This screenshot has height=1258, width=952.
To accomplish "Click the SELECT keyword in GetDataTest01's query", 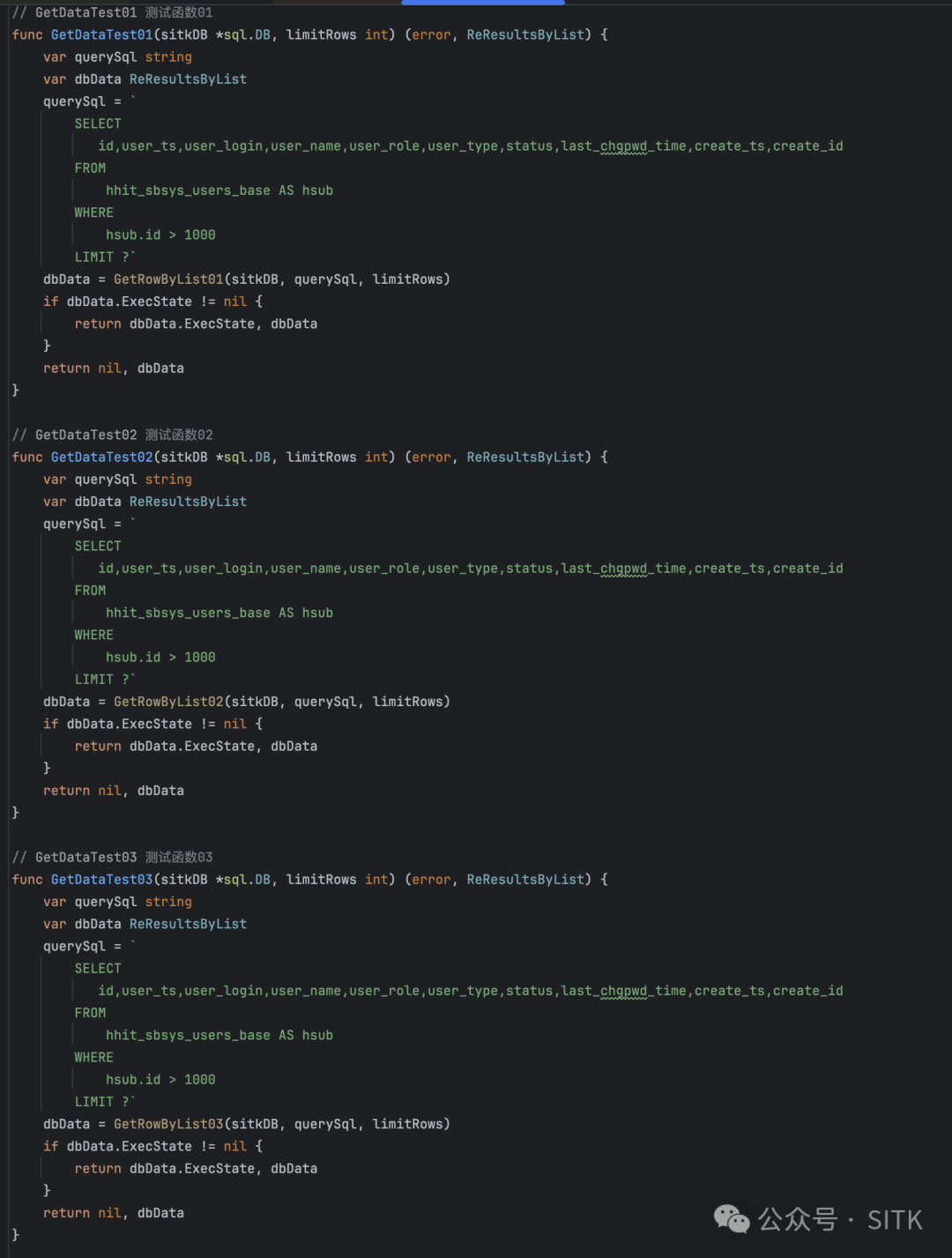I will click(98, 124).
